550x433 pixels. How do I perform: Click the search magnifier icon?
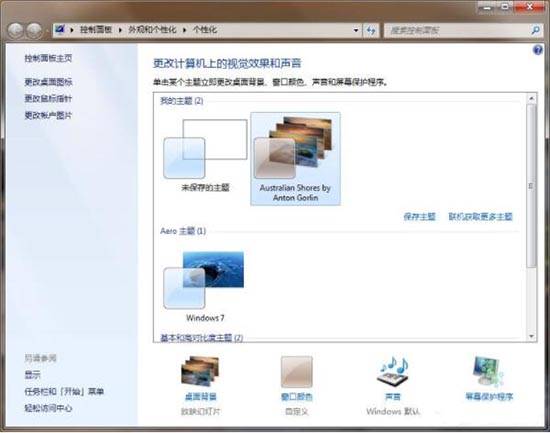(x=536, y=30)
